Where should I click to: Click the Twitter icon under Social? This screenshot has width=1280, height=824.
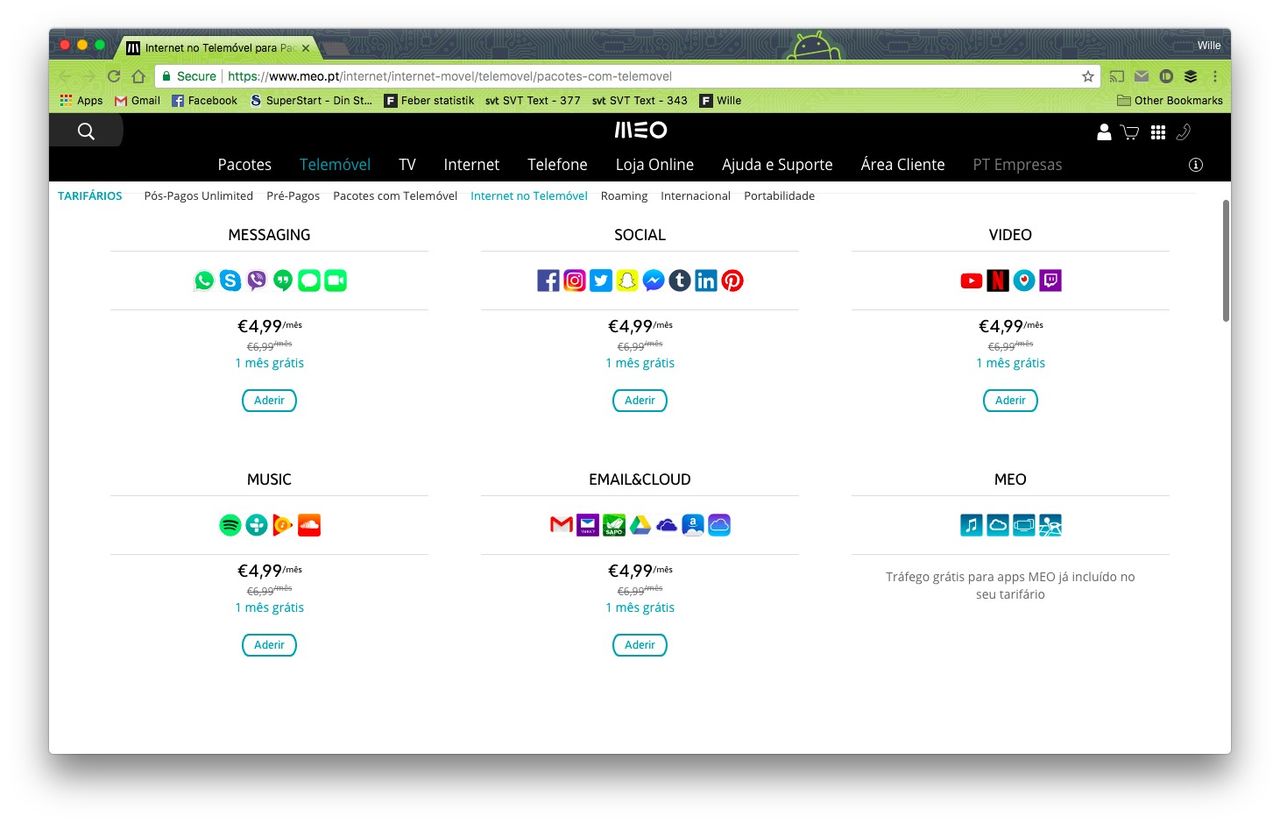601,281
